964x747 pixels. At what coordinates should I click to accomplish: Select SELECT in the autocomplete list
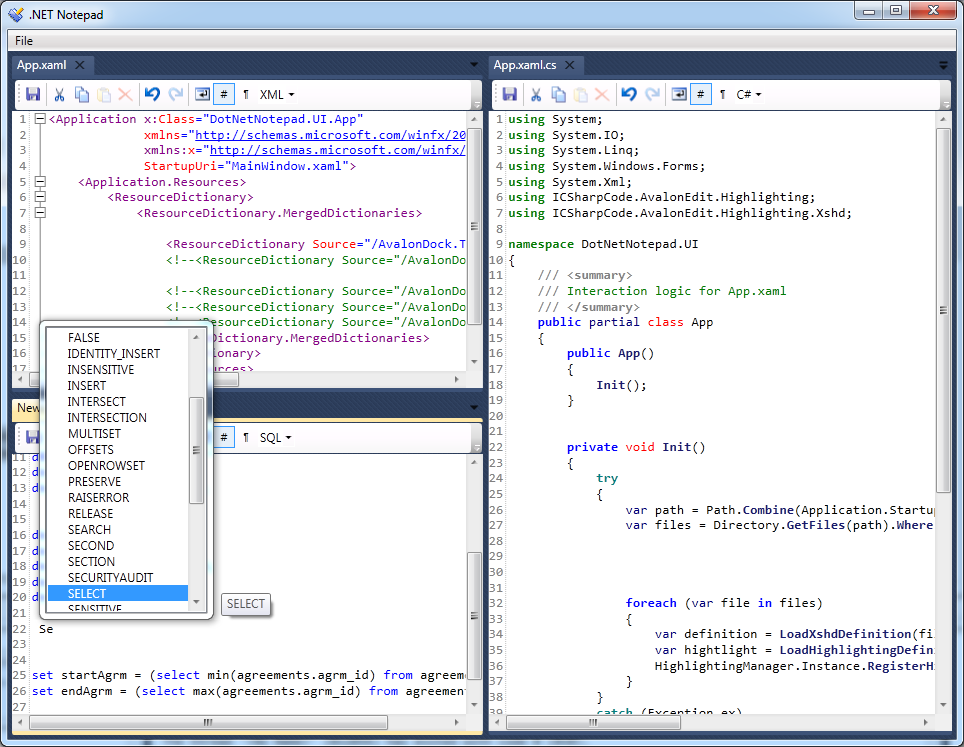coord(118,593)
